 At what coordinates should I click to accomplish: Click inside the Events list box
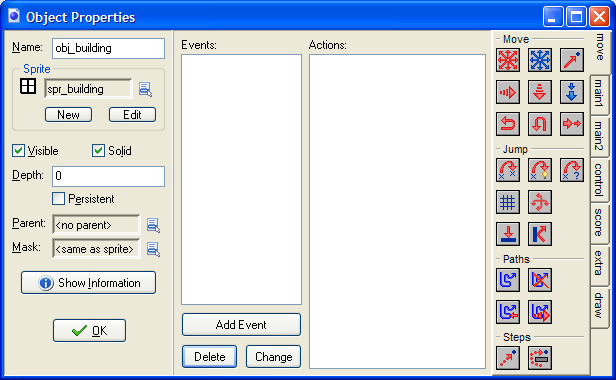[x=241, y=180]
